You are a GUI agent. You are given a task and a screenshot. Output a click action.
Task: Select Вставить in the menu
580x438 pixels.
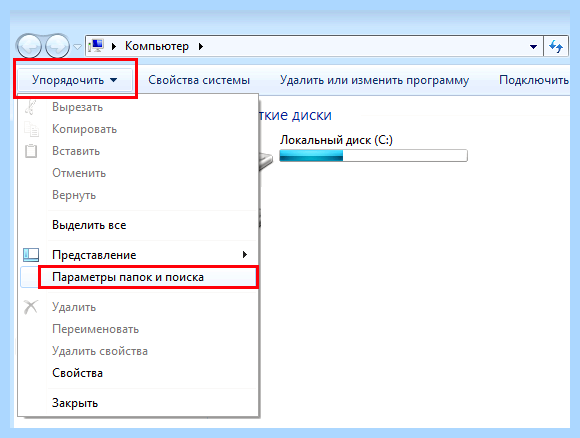[x=139, y=151]
